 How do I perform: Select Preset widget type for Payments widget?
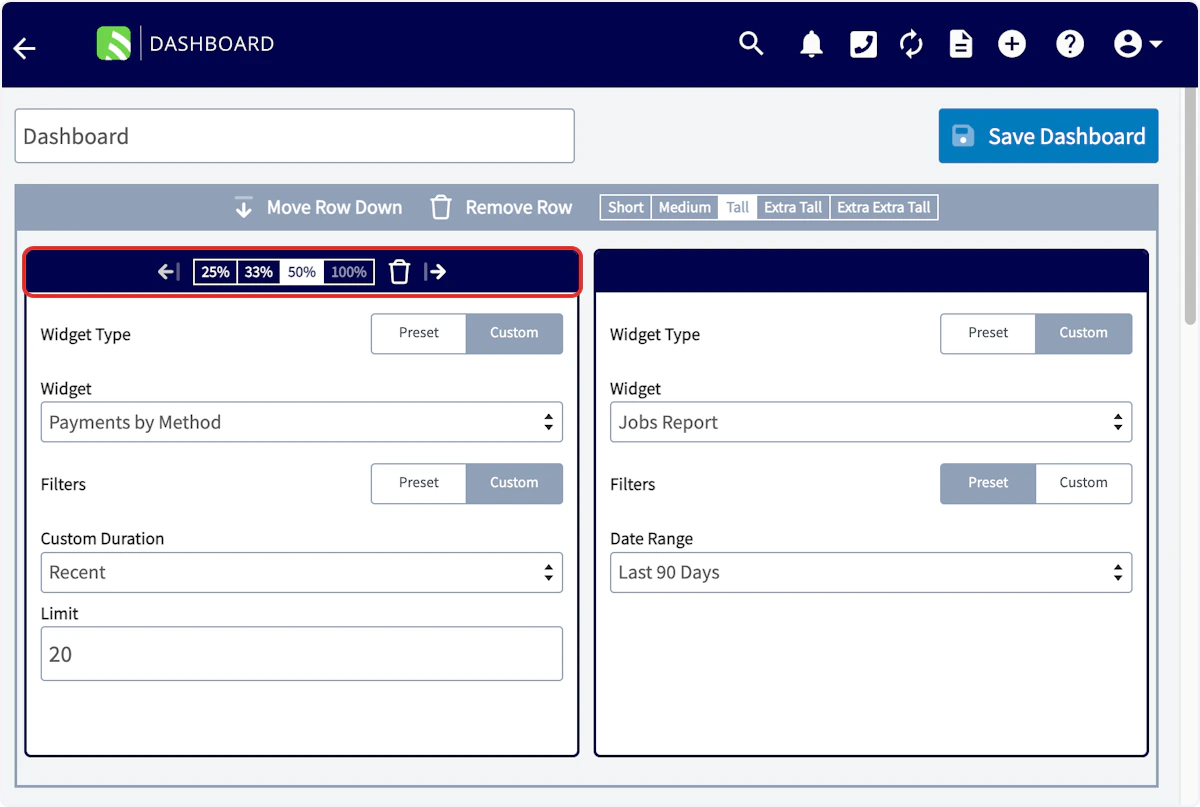419,333
